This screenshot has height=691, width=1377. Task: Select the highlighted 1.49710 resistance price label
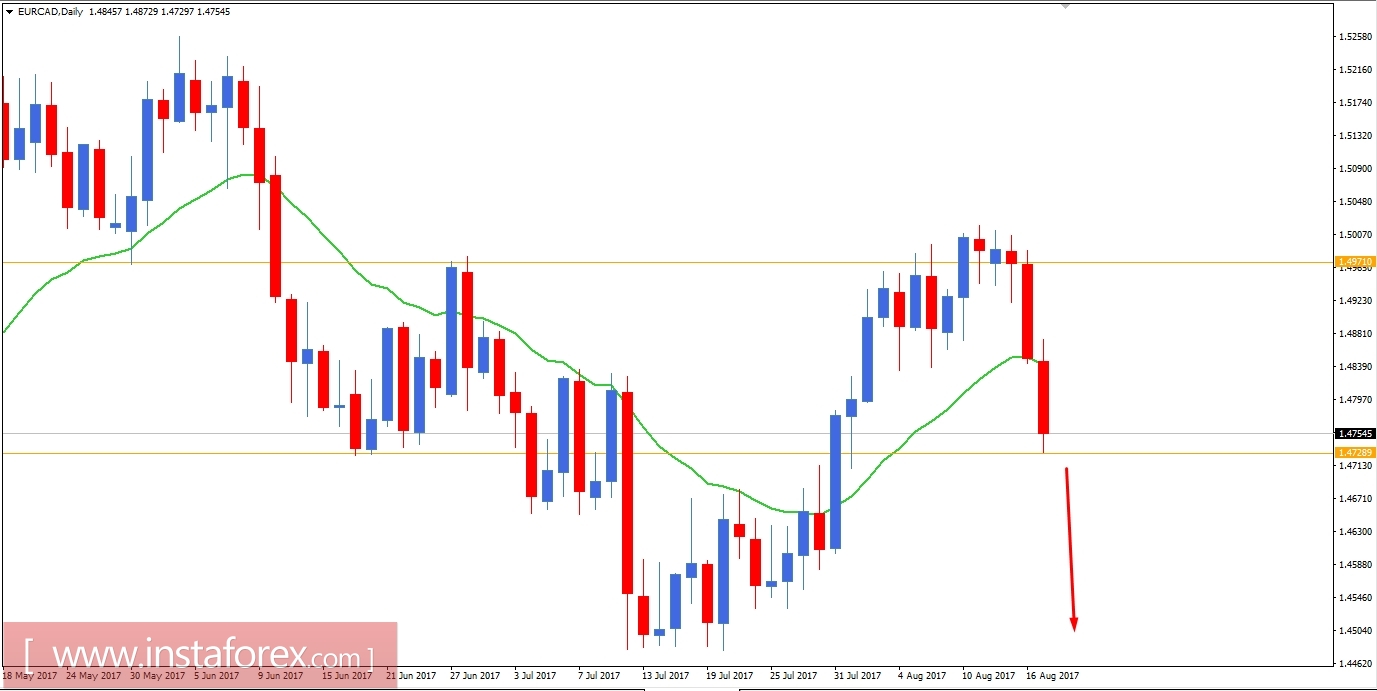tap(1358, 262)
